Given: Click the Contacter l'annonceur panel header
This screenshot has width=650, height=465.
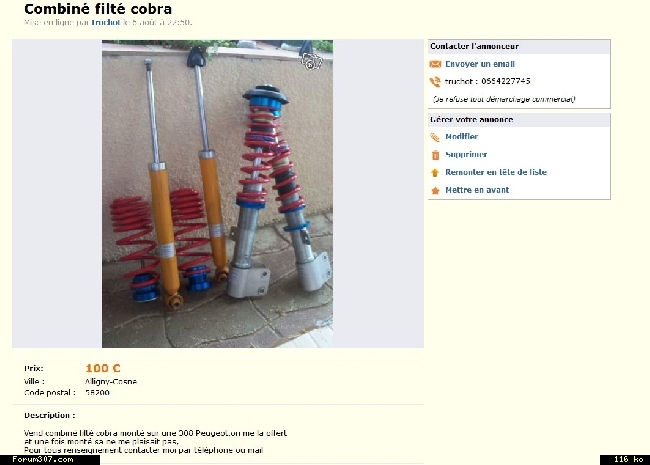Looking at the screenshot, I should [x=519, y=46].
